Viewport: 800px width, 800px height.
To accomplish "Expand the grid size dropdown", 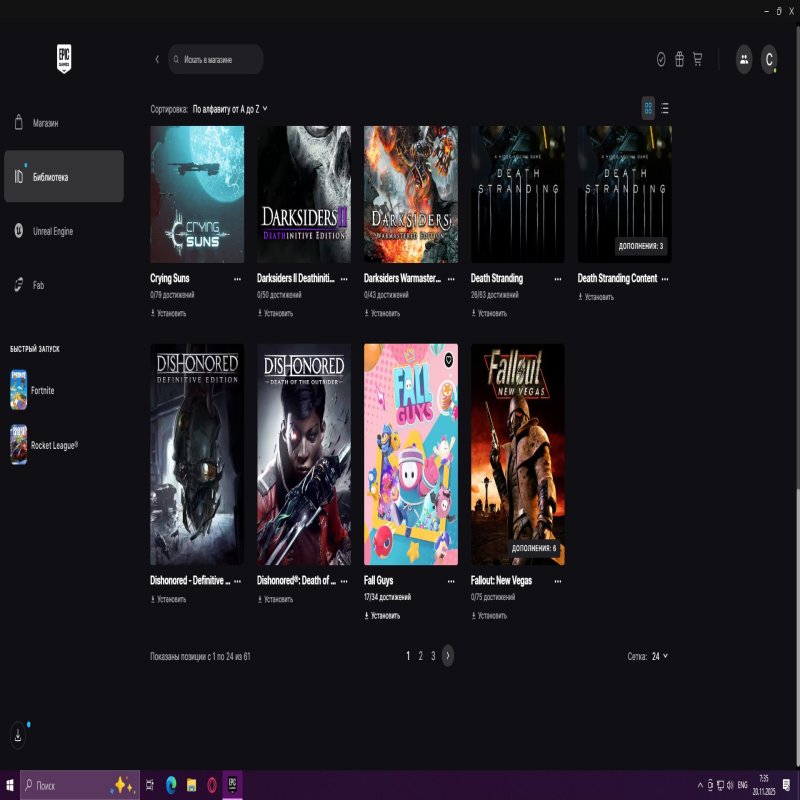I will [x=660, y=656].
